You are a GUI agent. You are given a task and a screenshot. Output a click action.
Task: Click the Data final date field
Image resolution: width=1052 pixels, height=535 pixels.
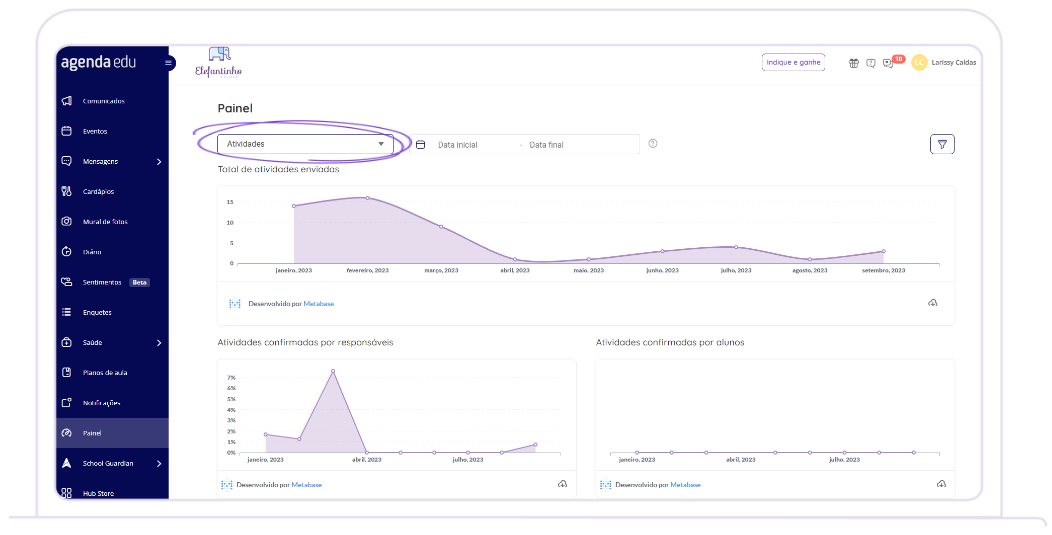[x=547, y=145]
